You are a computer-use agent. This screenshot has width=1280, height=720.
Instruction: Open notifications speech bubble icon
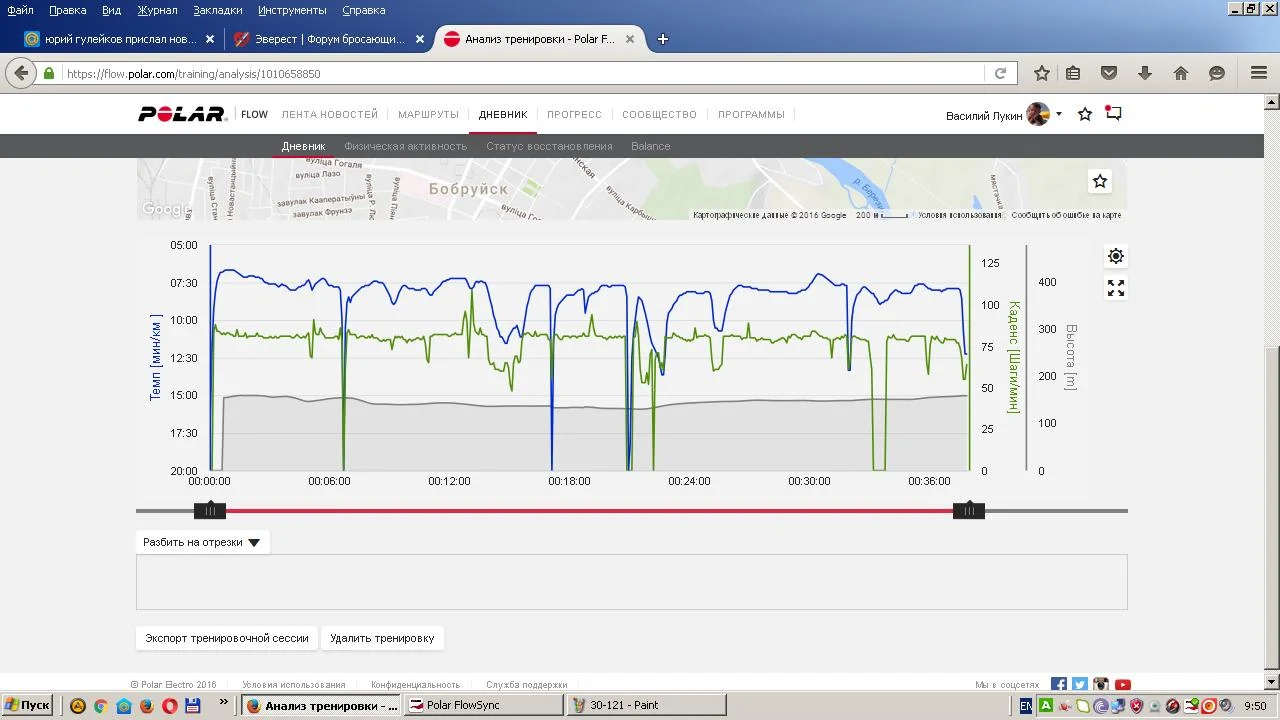(1113, 114)
